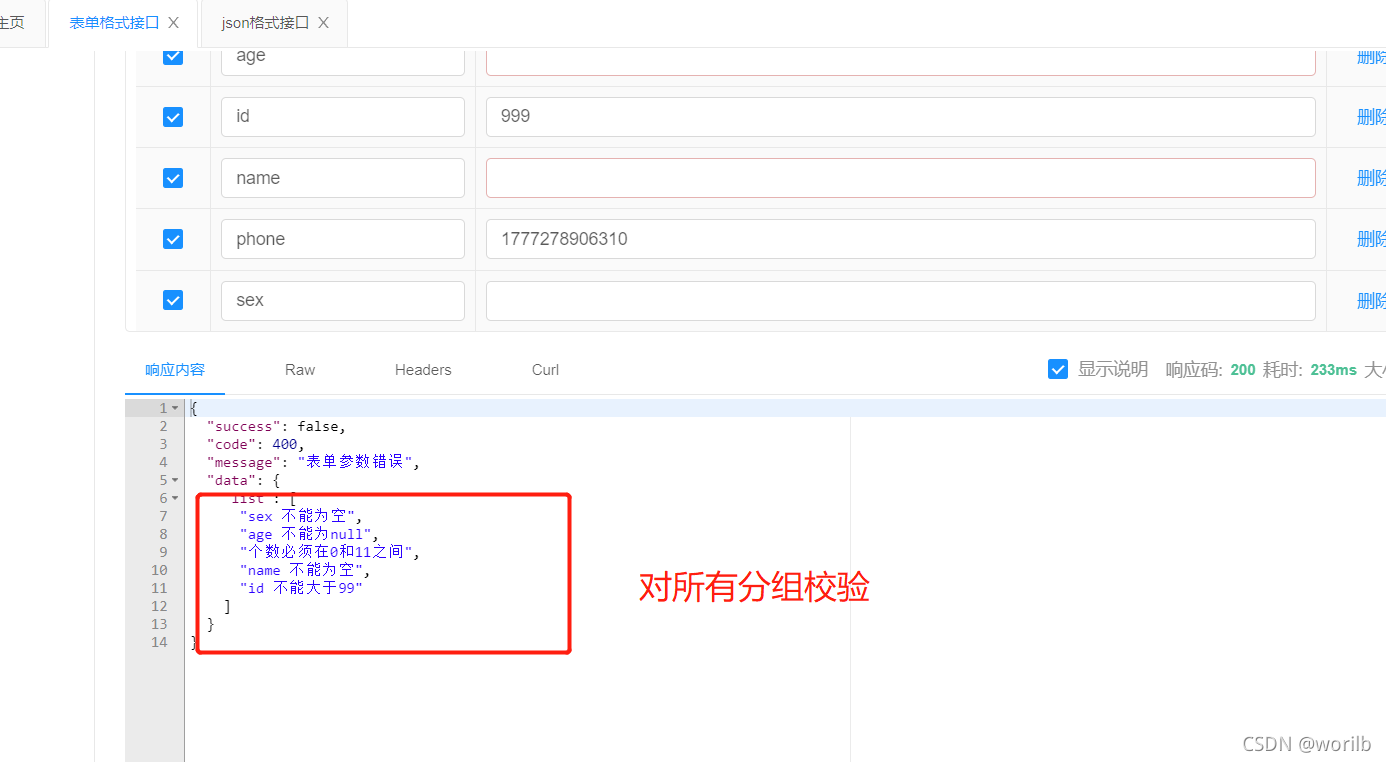Delete the sex parameter row
The image size is (1386, 762).
(1371, 300)
